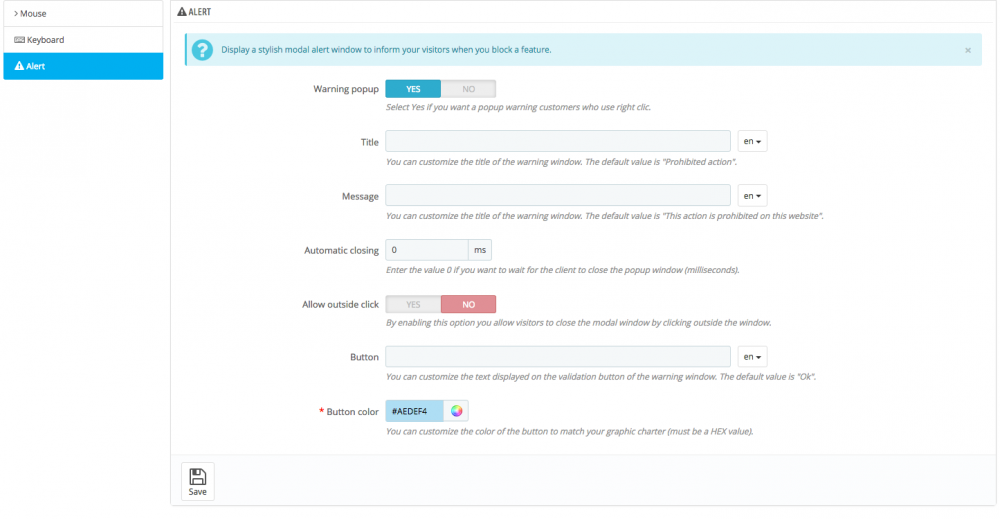This screenshot has width=1000, height=519.
Task: Click the keyboard icon in sidebar
Action: tap(19, 40)
